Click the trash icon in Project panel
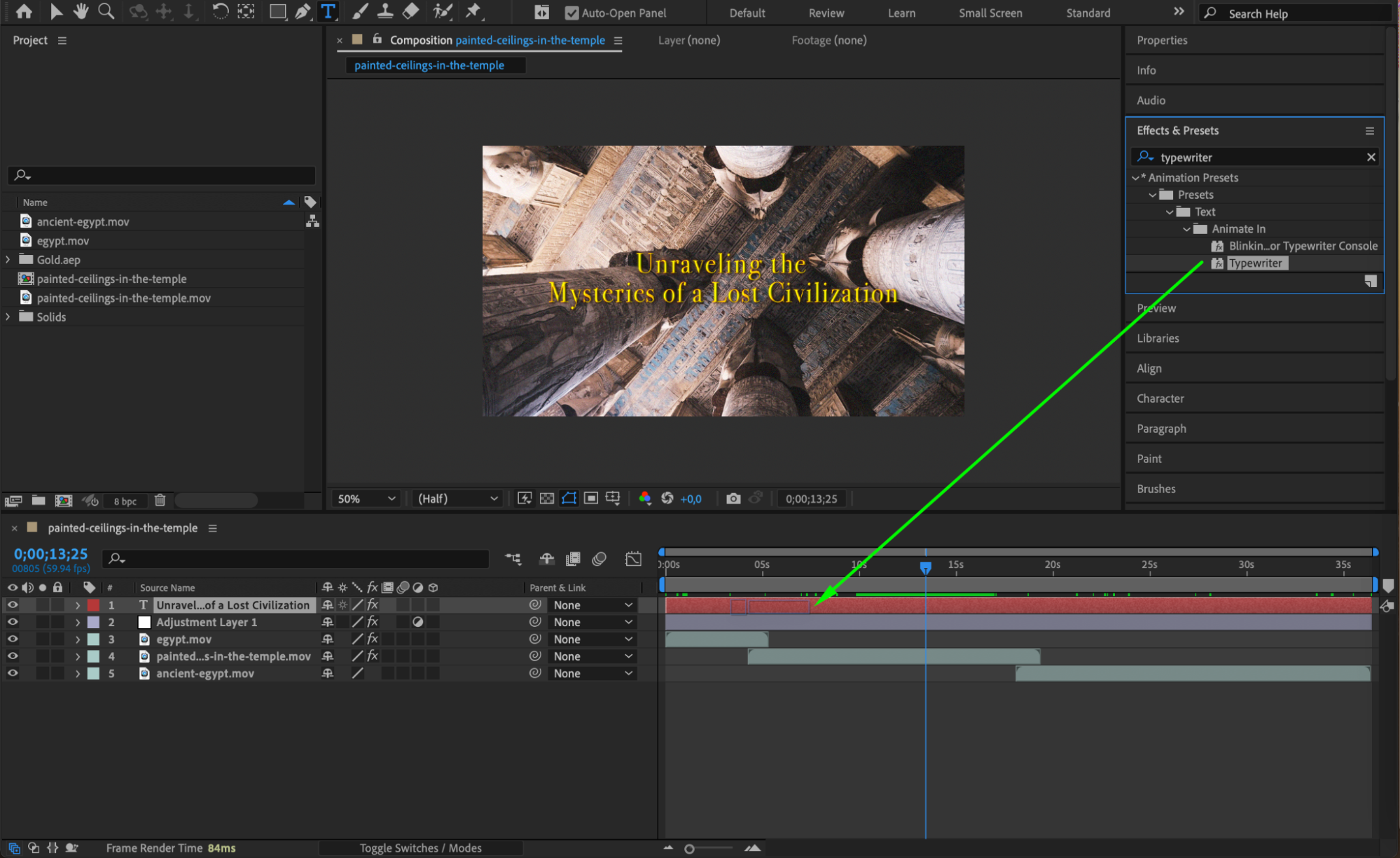 (160, 500)
